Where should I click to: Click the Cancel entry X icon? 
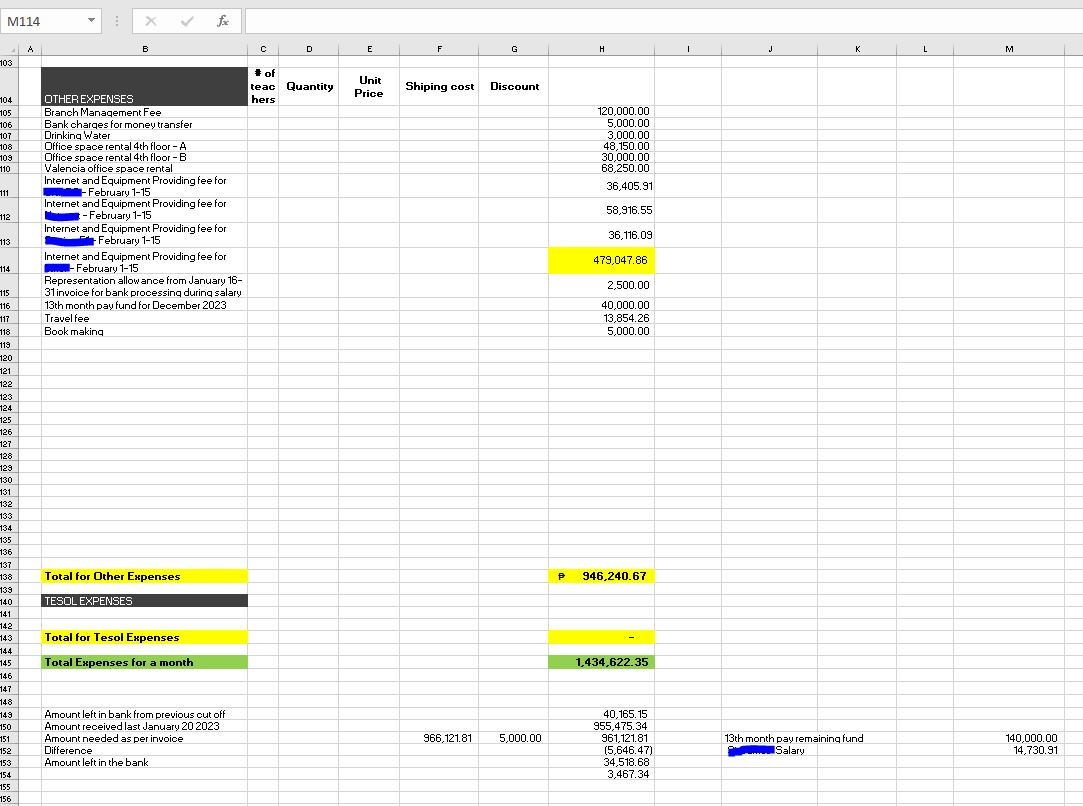point(151,21)
